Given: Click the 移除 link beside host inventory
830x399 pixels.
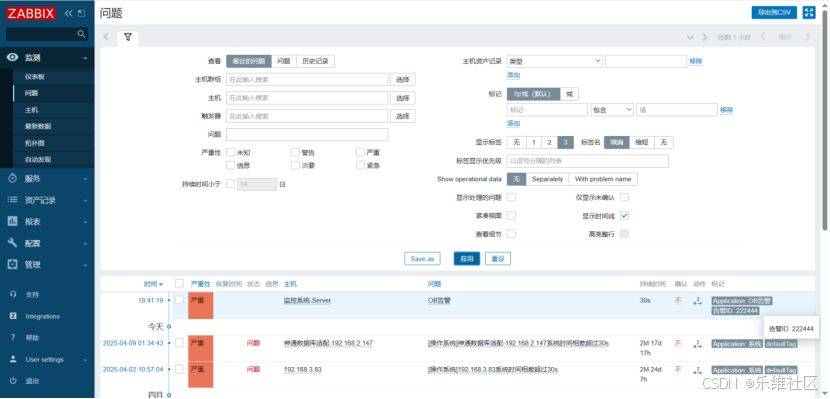Looking at the screenshot, I should 696,61.
